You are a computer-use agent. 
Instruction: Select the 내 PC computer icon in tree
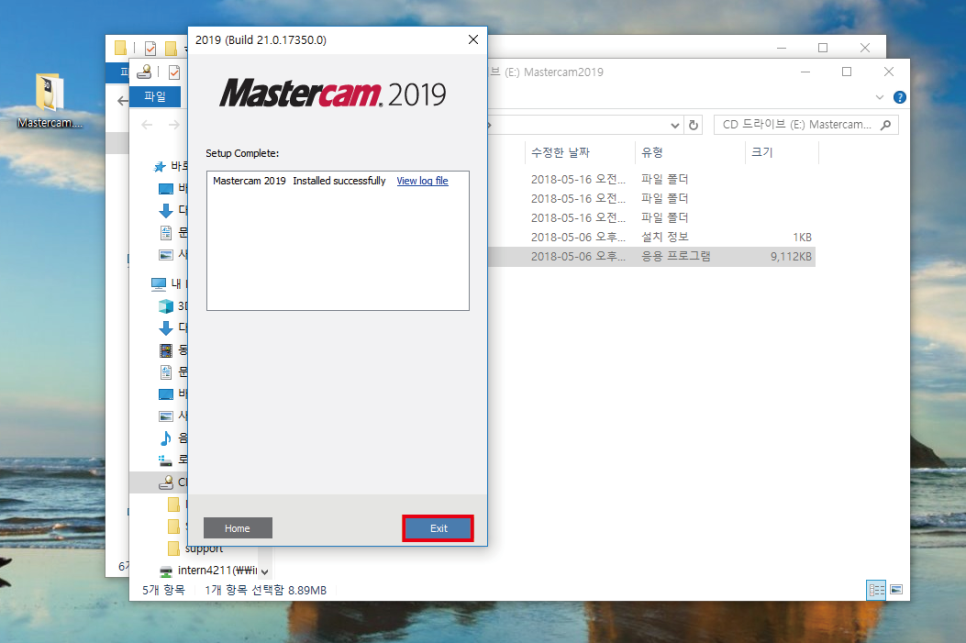(158, 284)
